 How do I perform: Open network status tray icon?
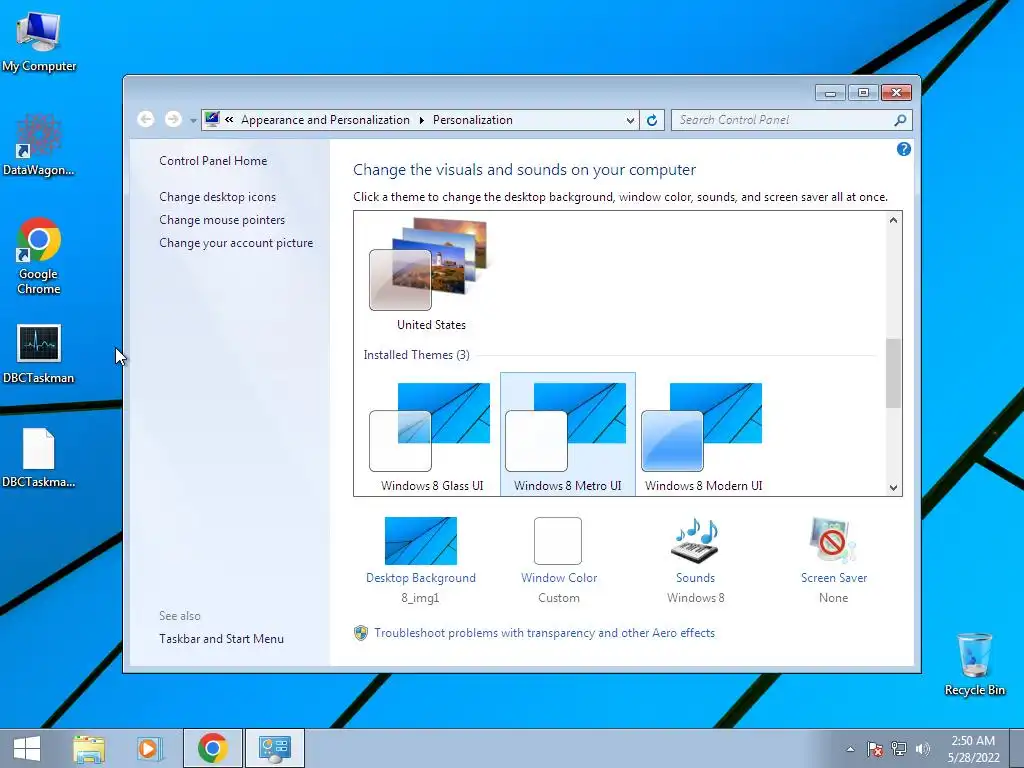pos(899,749)
